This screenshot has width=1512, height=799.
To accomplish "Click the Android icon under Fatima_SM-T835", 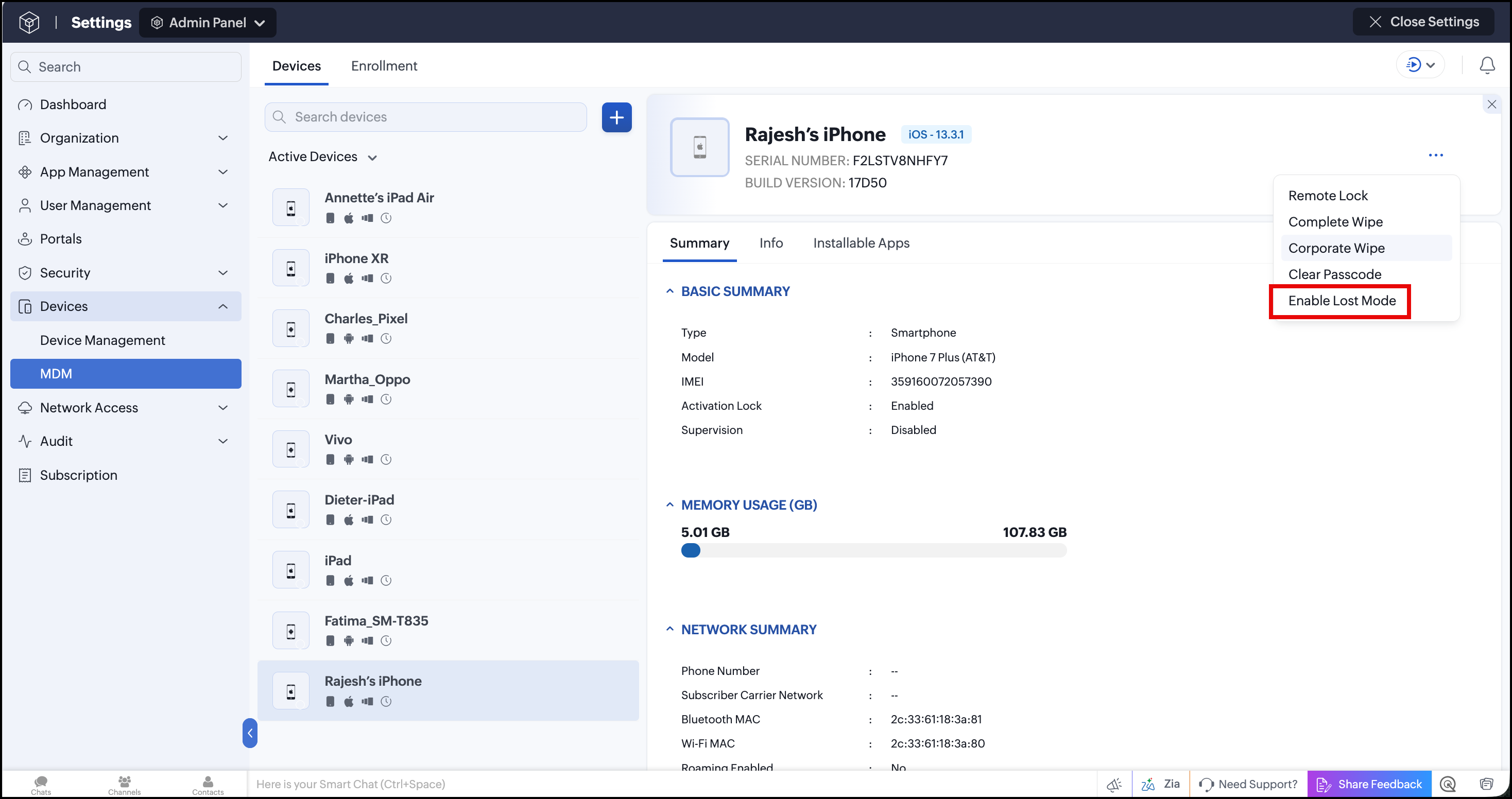I will pyautogui.click(x=349, y=641).
